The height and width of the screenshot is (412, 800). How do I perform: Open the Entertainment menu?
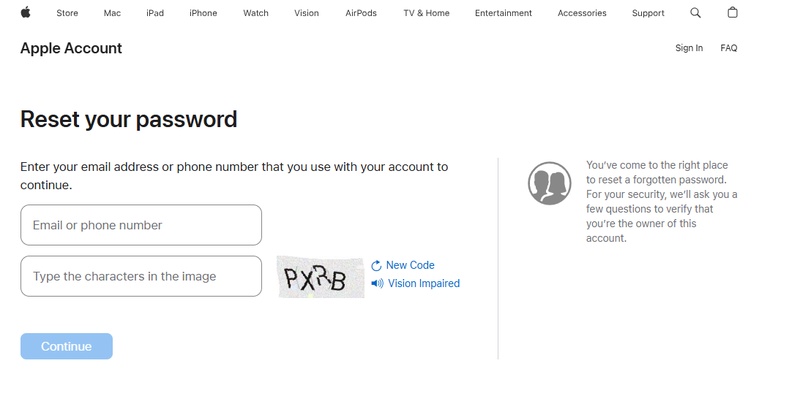(504, 13)
